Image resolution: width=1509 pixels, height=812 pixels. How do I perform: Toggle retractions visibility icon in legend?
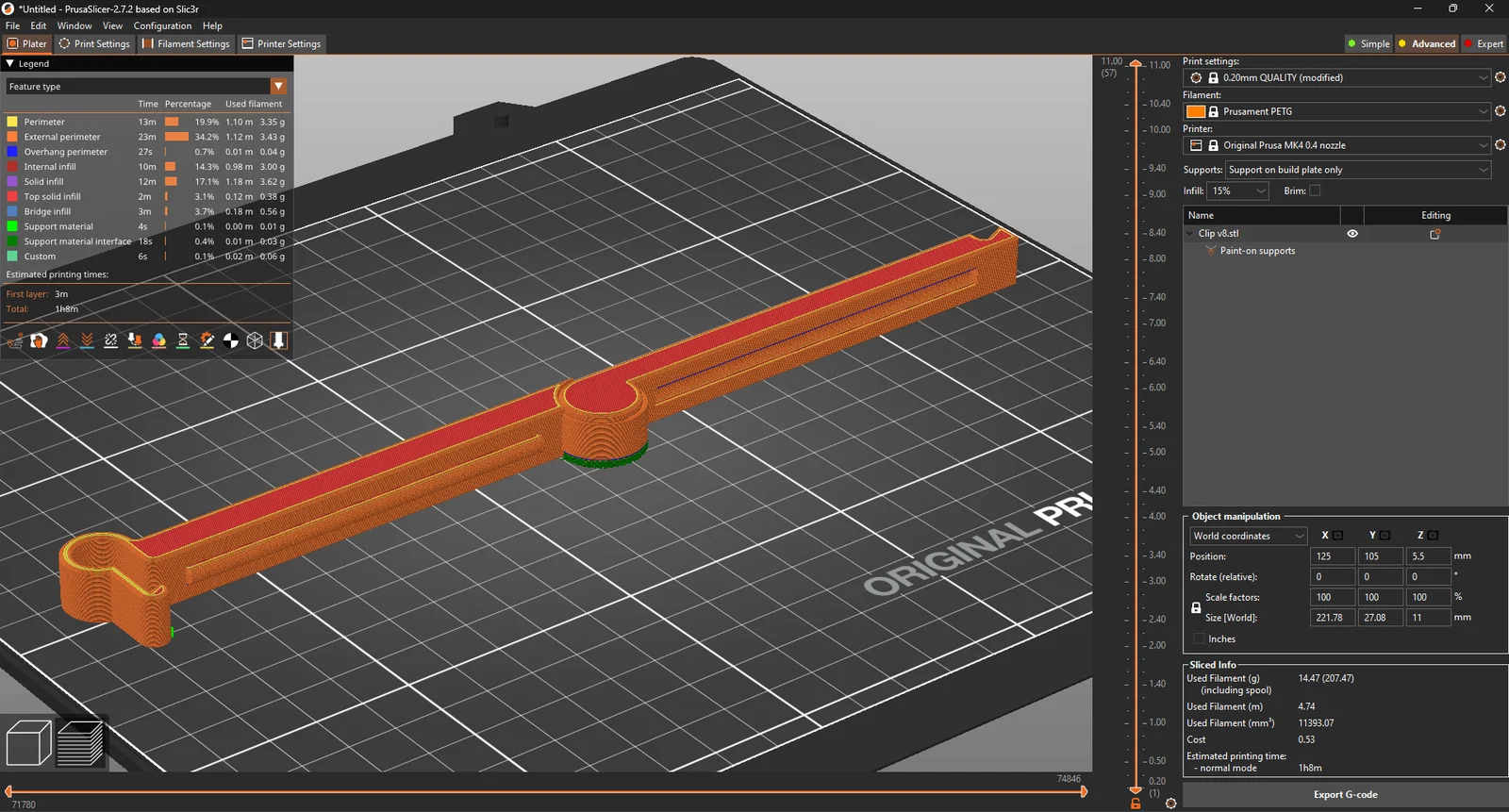tap(63, 341)
